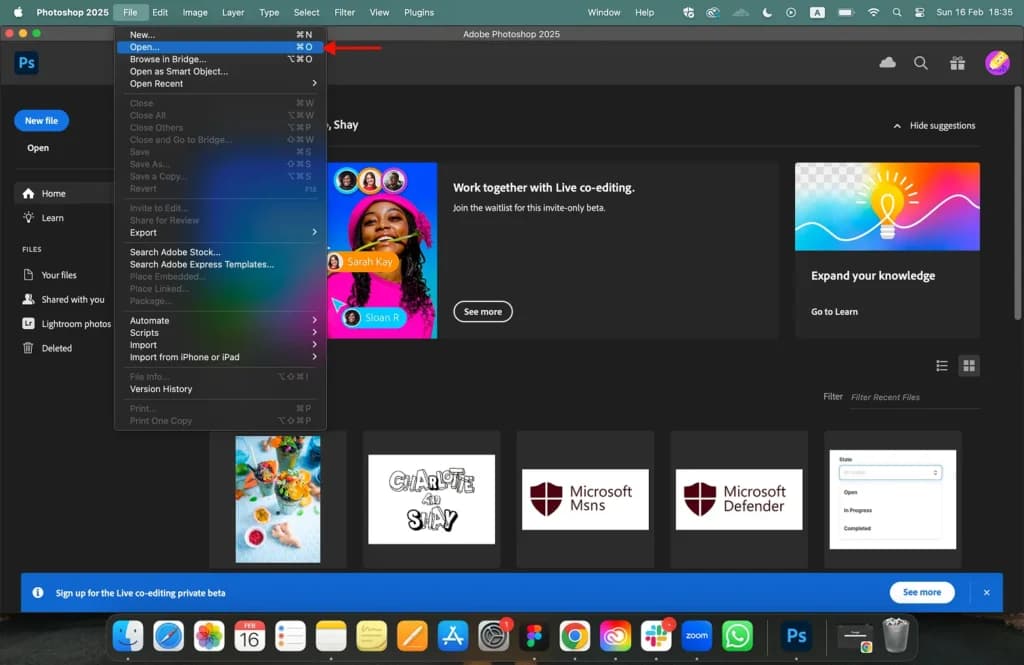Expand the Import from iPhone or iPad submenu
The width and height of the screenshot is (1024, 665).
(x=221, y=357)
